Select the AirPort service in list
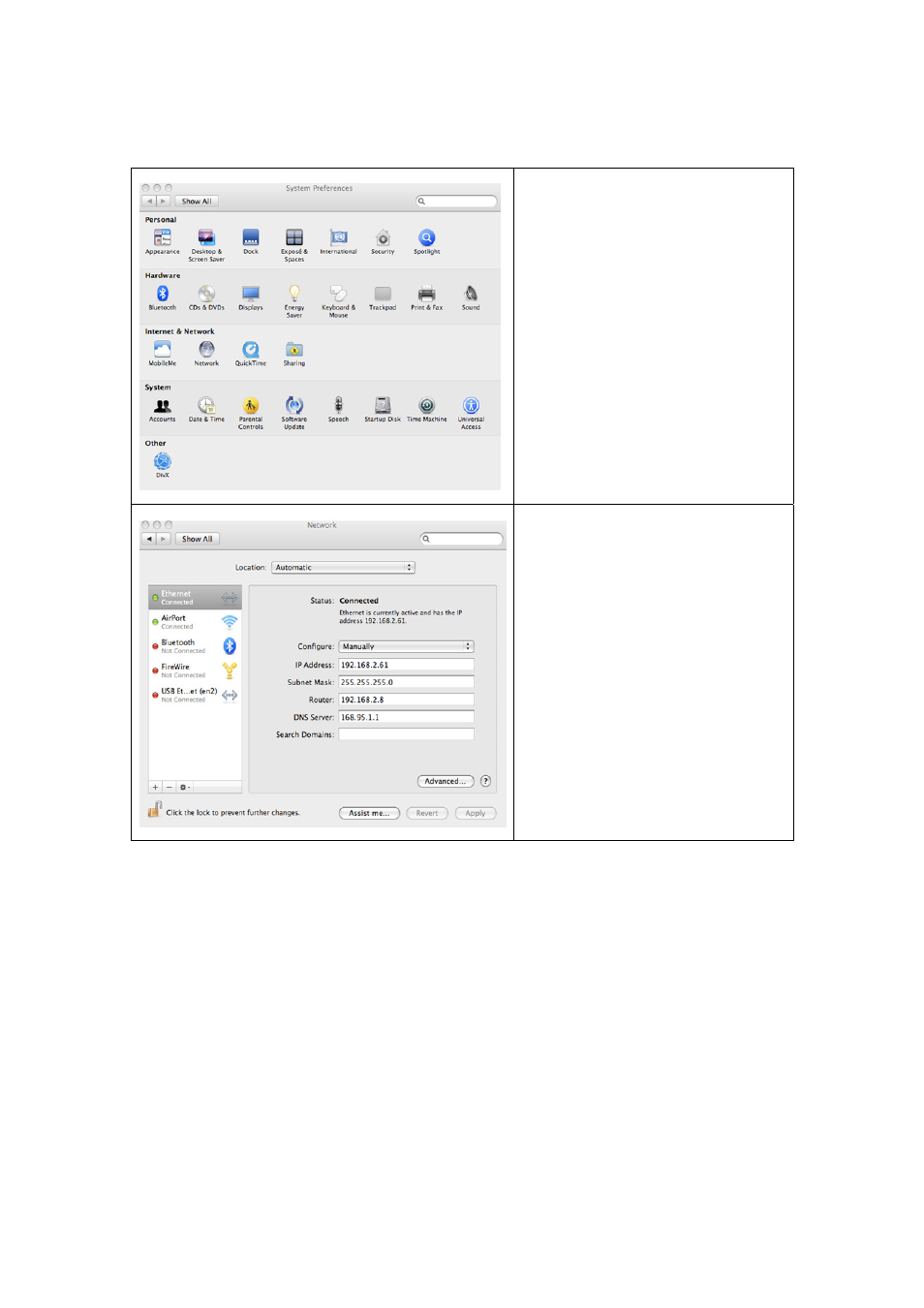 point(195,622)
